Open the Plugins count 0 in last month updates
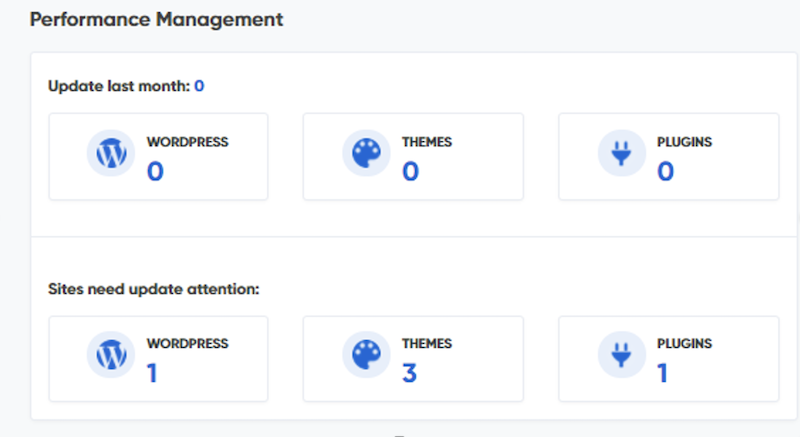The width and height of the screenshot is (800, 437). (x=665, y=171)
